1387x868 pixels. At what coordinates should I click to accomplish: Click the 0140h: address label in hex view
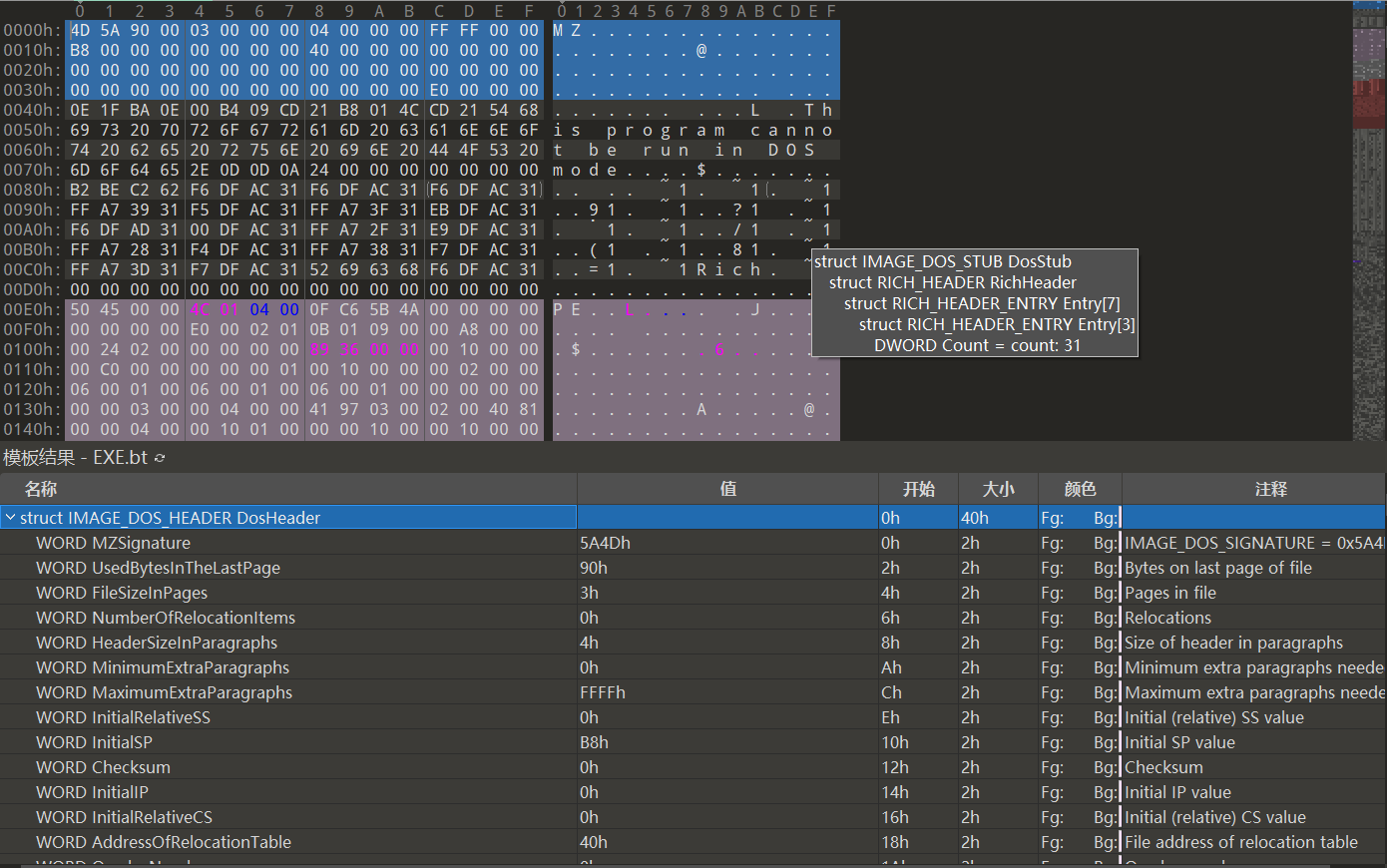32,429
